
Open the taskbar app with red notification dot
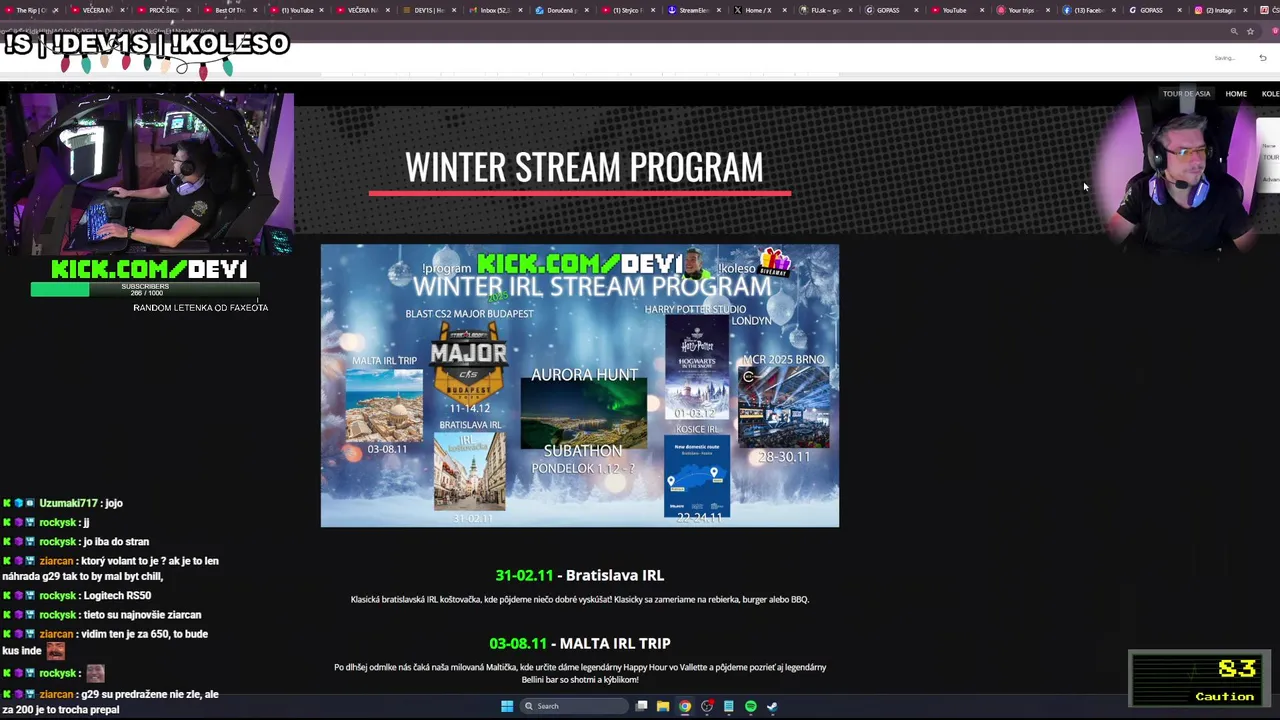click(x=707, y=706)
